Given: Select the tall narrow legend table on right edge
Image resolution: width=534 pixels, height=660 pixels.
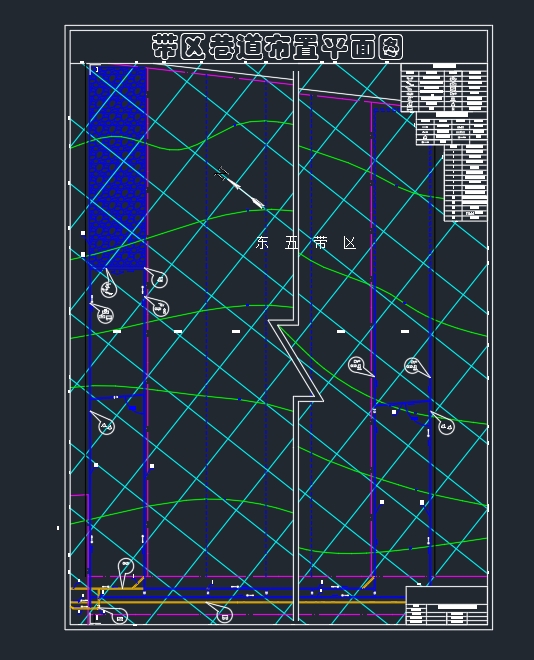Looking at the screenshot, I should pyautogui.click(x=465, y=183).
